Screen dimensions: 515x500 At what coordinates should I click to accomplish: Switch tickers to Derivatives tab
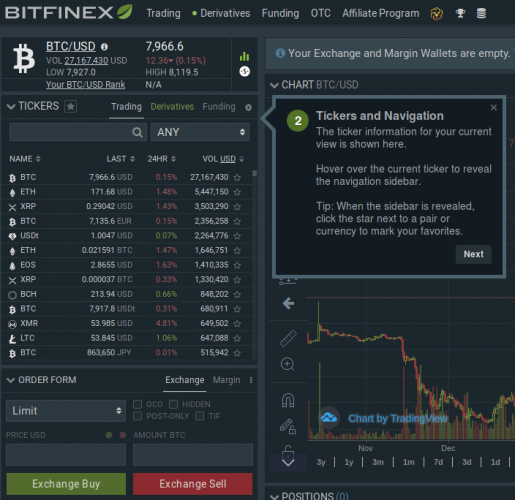coord(172,107)
